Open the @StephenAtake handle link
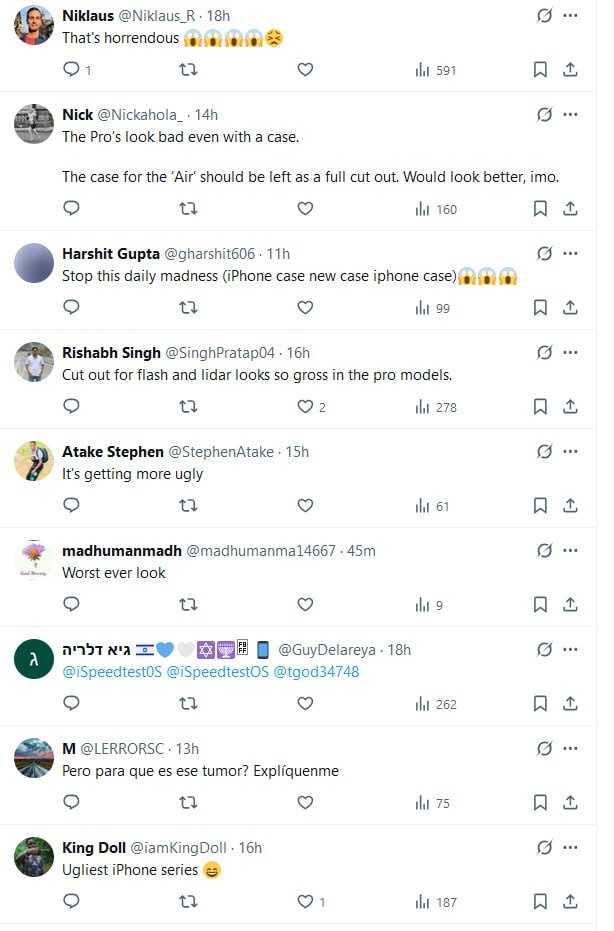This screenshot has height=931, width=614. 226,452
